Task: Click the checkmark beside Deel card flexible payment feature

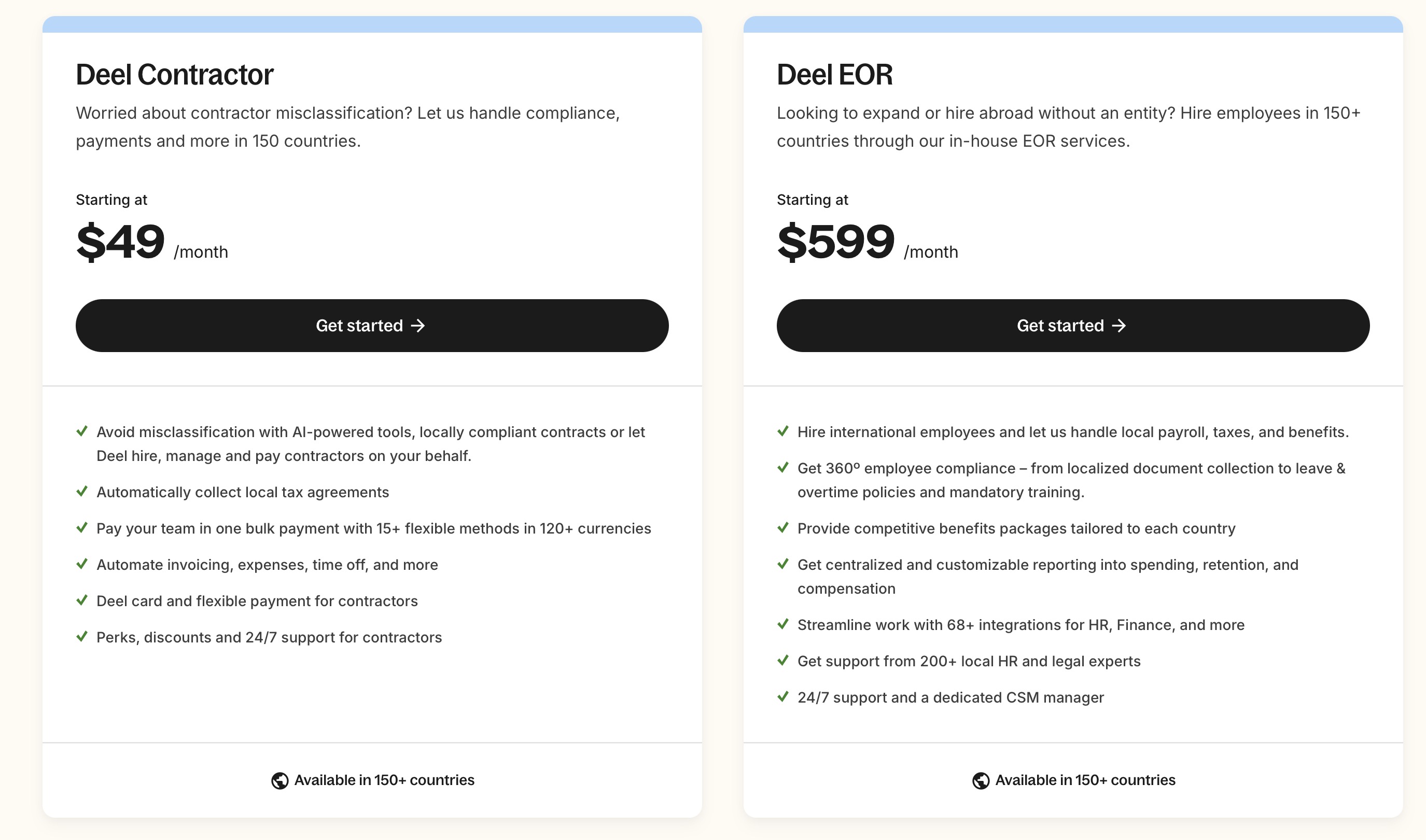Action: pyautogui.click(x=82, y=600)
